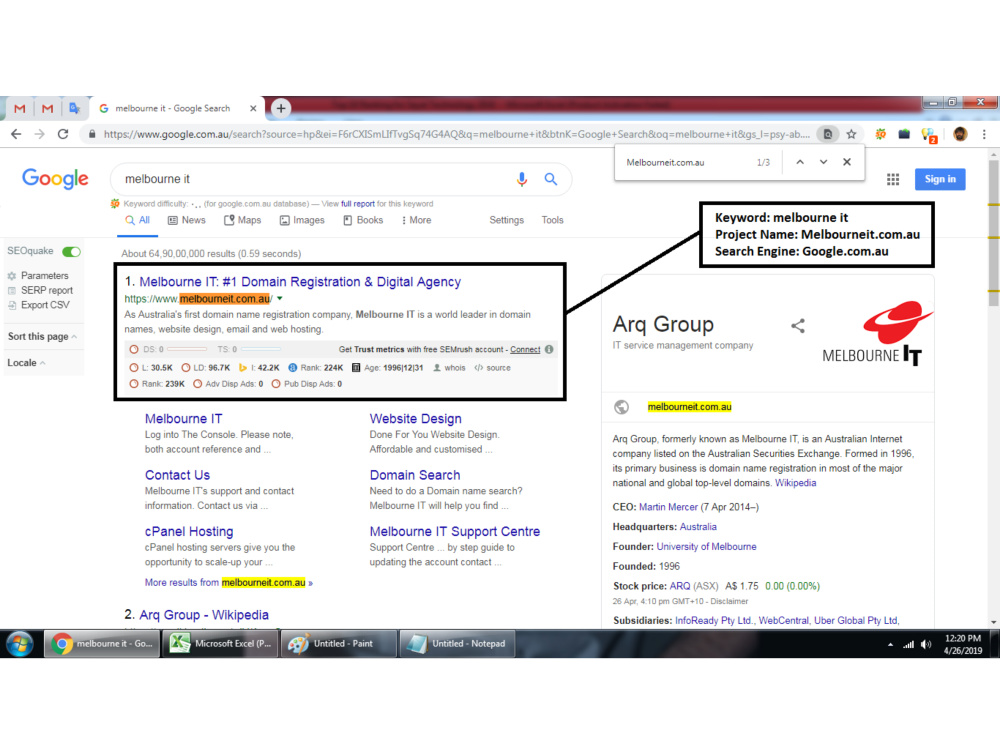This screenshot has height=750, width=1000.
Task: Switch to the News results tab
Action: pos(186,220)
